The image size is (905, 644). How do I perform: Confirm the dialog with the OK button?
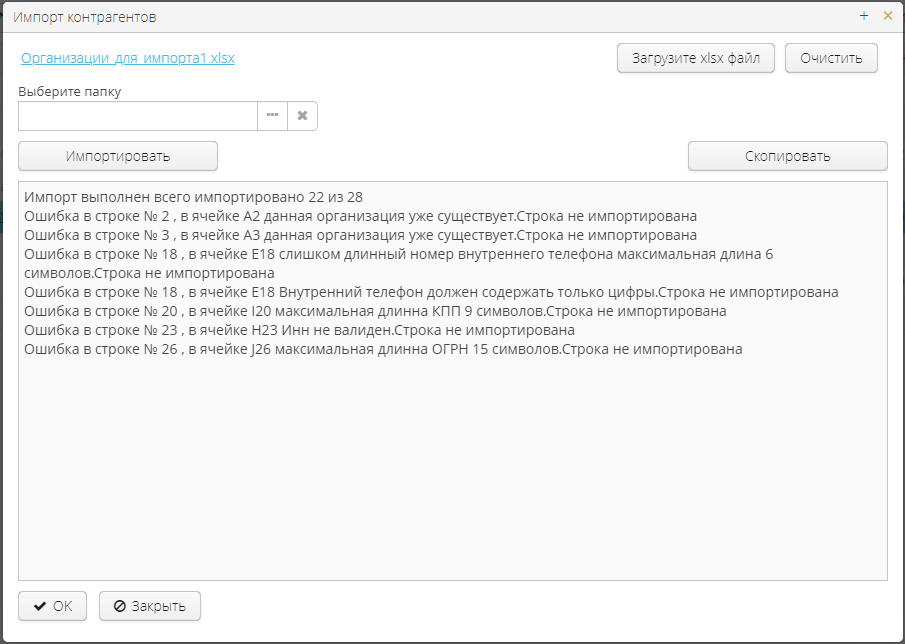pyautogui.click(x=52, y=606)
